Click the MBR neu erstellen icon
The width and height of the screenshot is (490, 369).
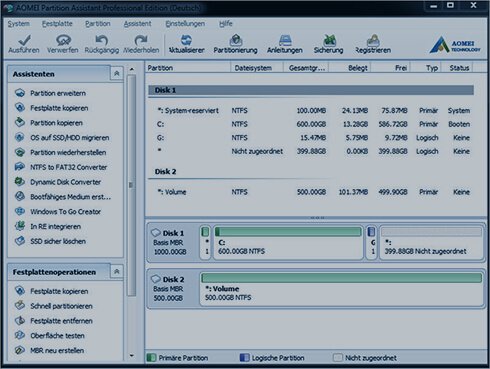coord(20,350)
